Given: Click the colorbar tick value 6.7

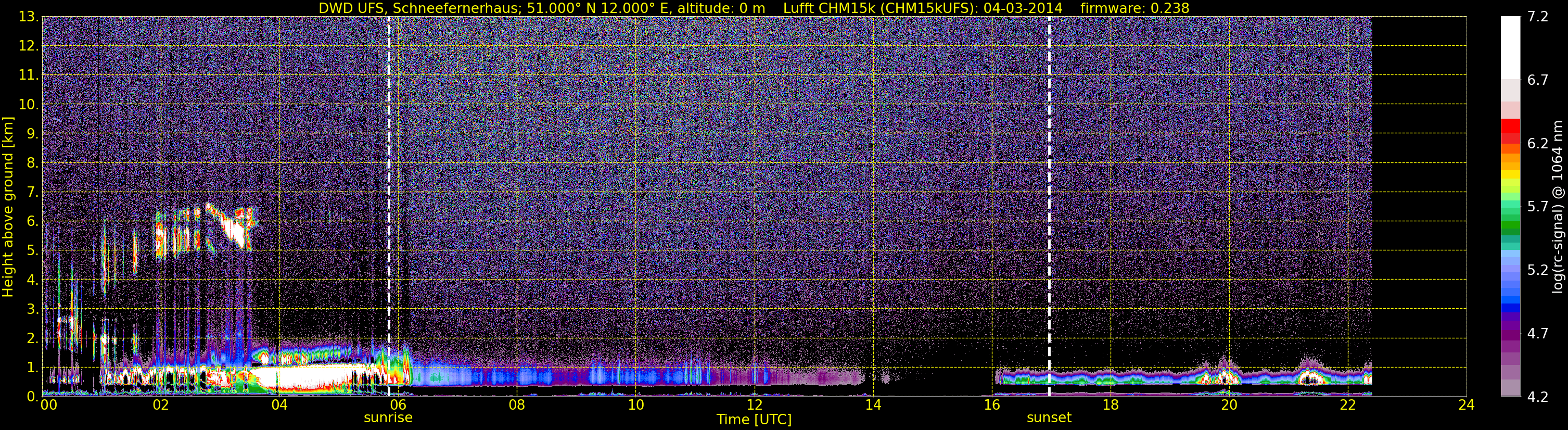Looking at the screenshot, I should [1538, 80].
